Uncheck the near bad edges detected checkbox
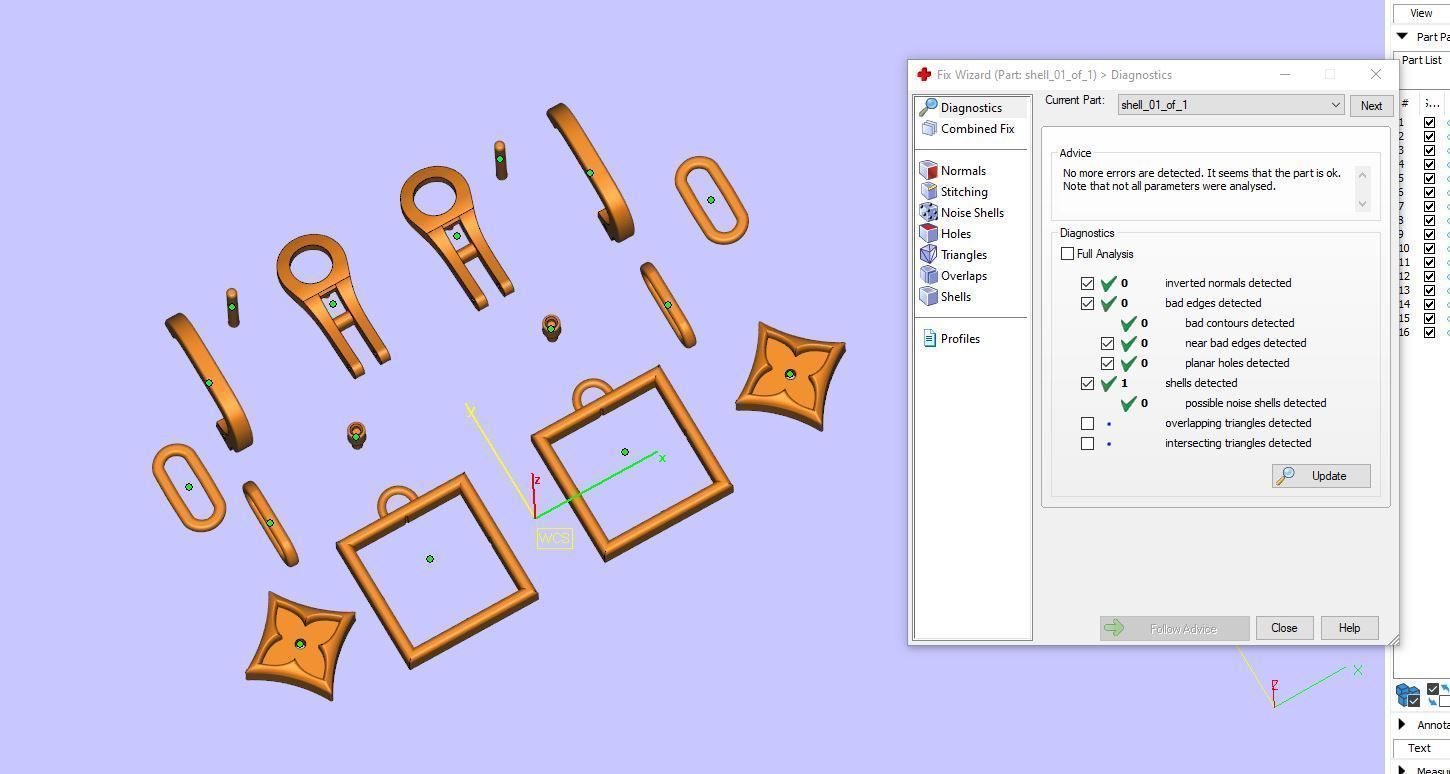Image resolution: width=1450 pixels, height=774 pixels. click(1107, 344)
